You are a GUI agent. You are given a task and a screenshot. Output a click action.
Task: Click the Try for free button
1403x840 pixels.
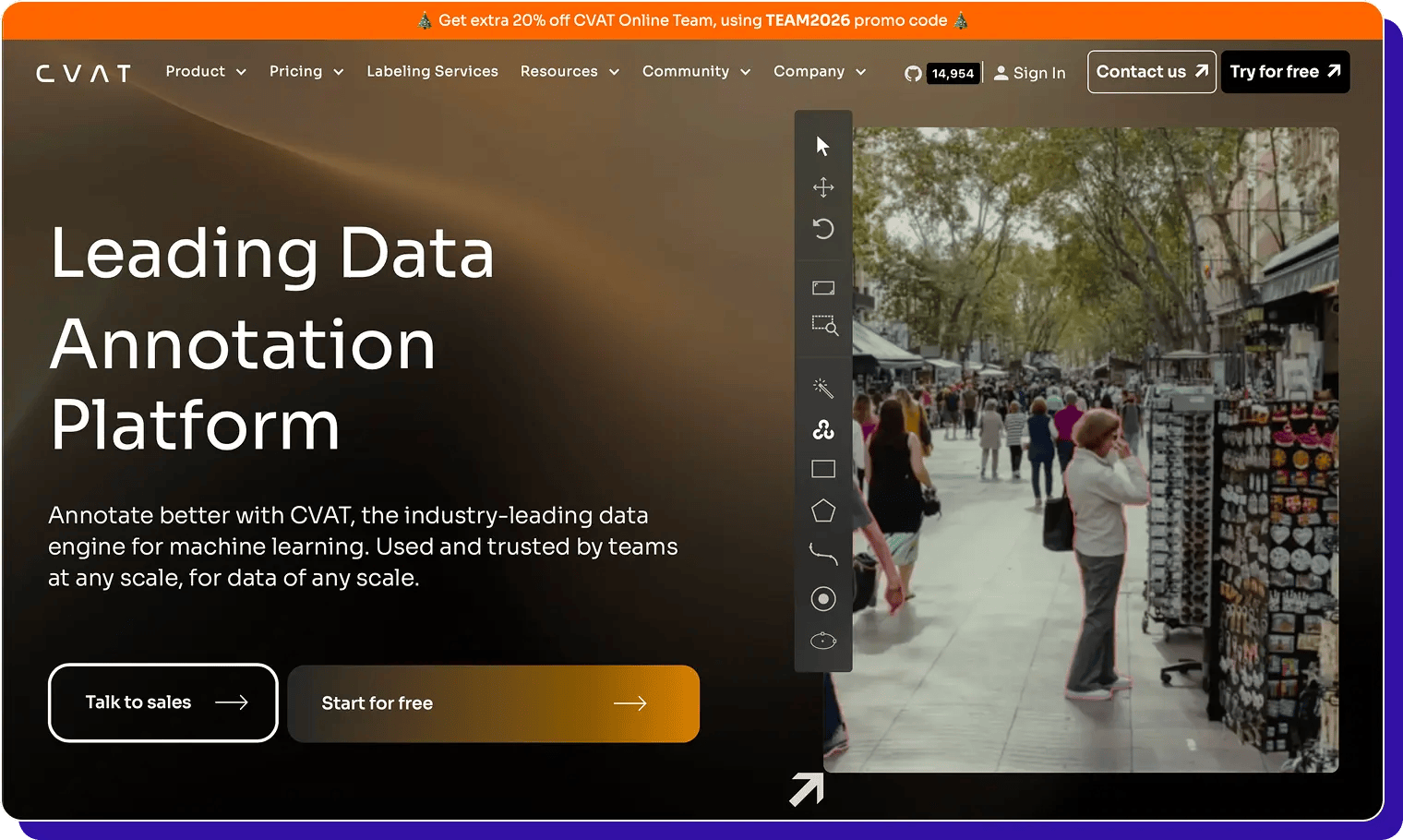(x=1285, y=71)
